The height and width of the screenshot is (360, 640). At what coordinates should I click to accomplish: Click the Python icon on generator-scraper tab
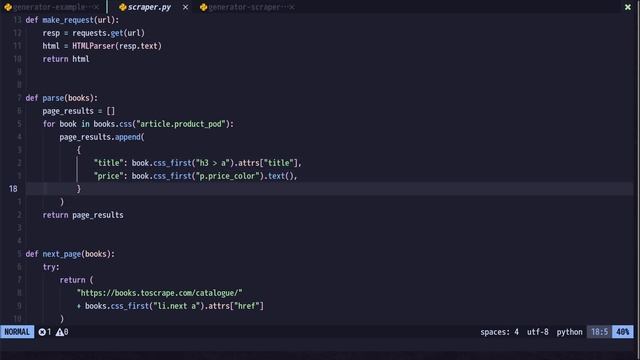click(x=203, y=7)
